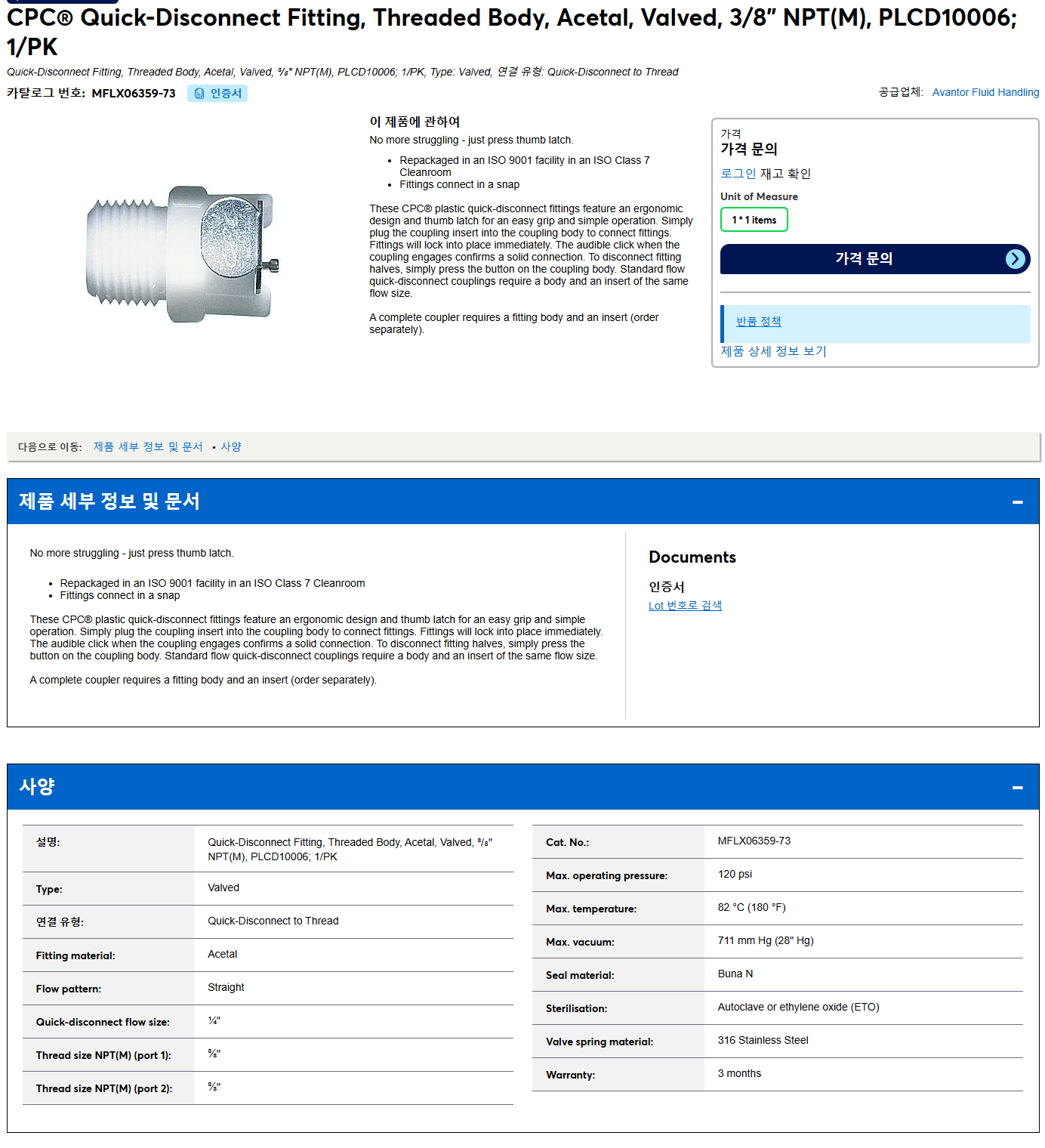Click the 'Warranty' value 3 months

pos(739,1074)
